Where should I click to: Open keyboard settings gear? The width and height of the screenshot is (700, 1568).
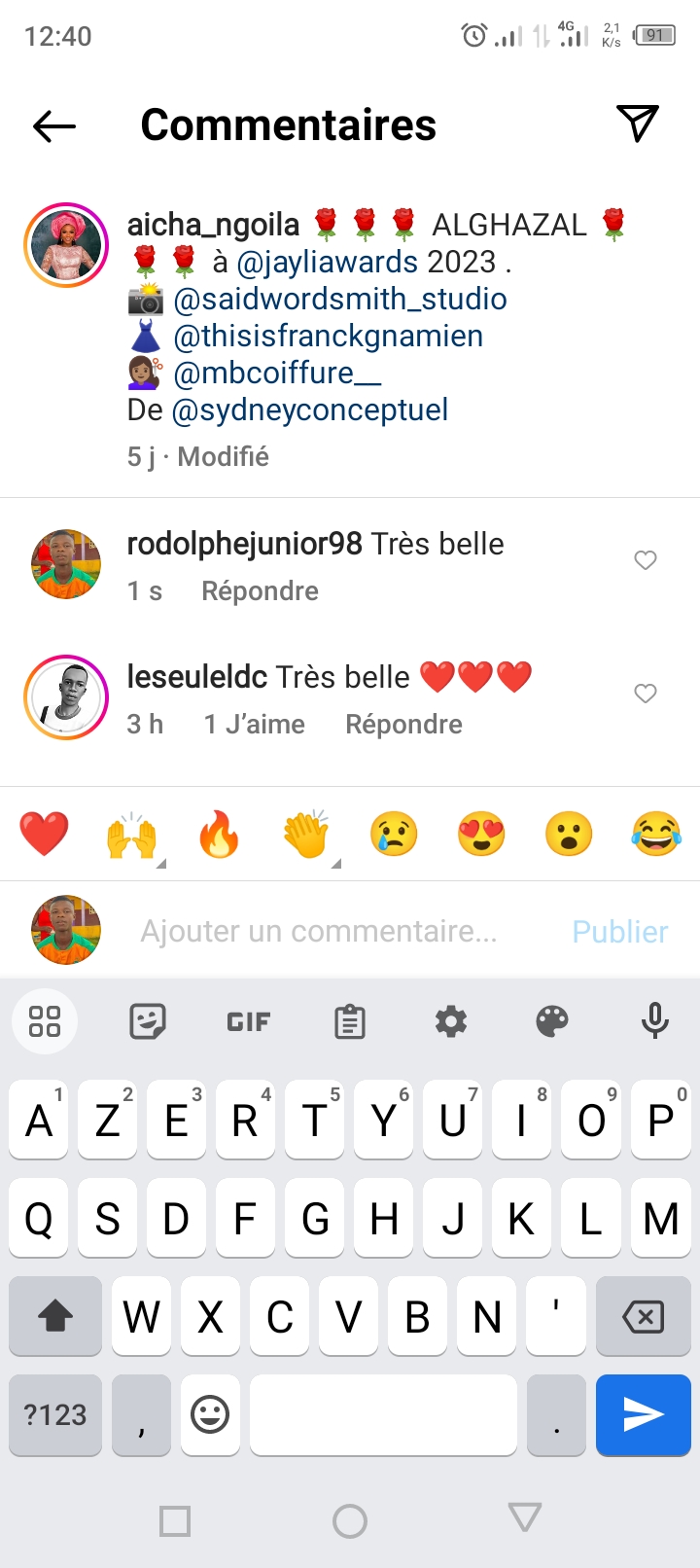click(451, 1021)
